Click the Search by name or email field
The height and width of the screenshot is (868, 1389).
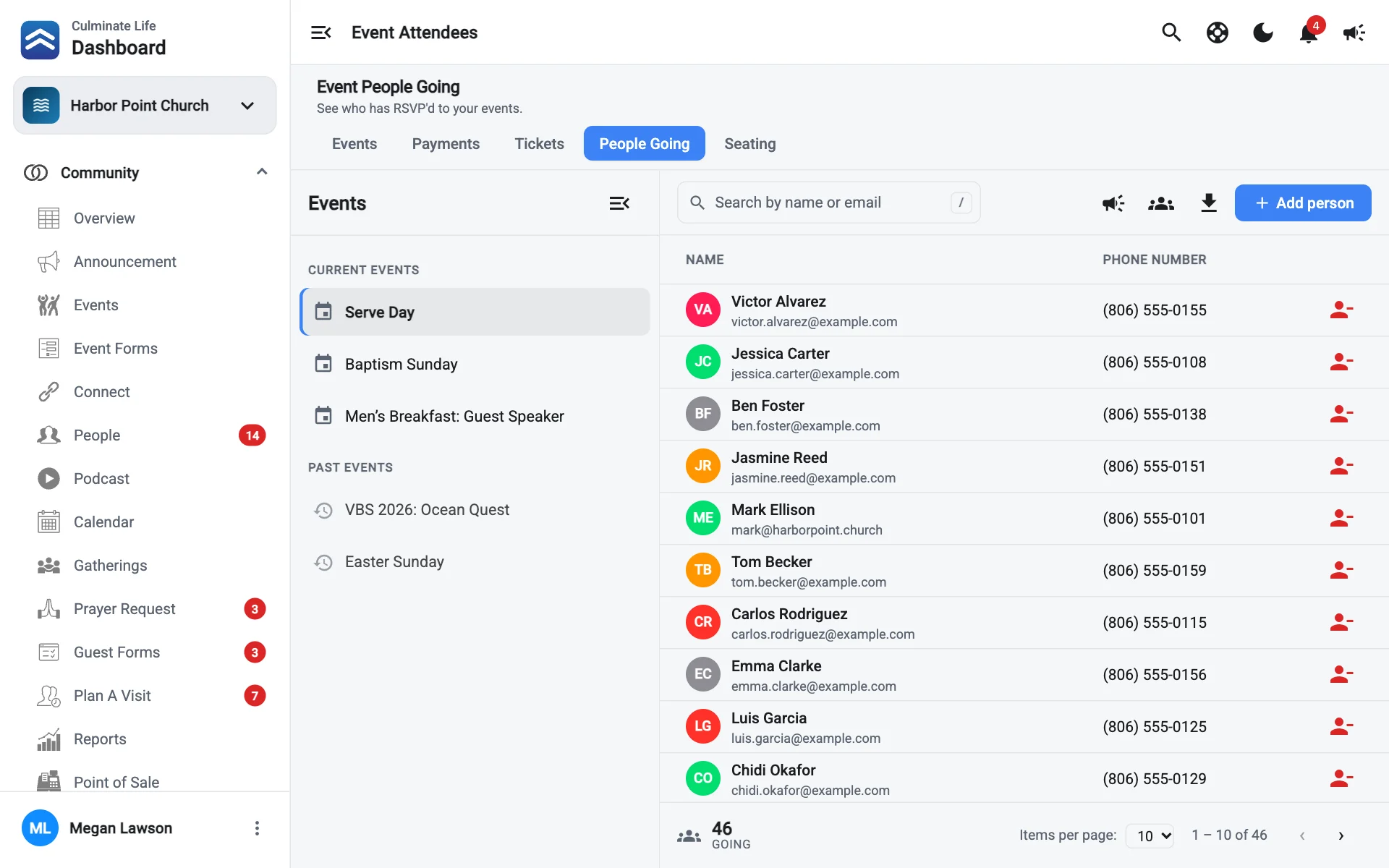[x=829, y=203]
